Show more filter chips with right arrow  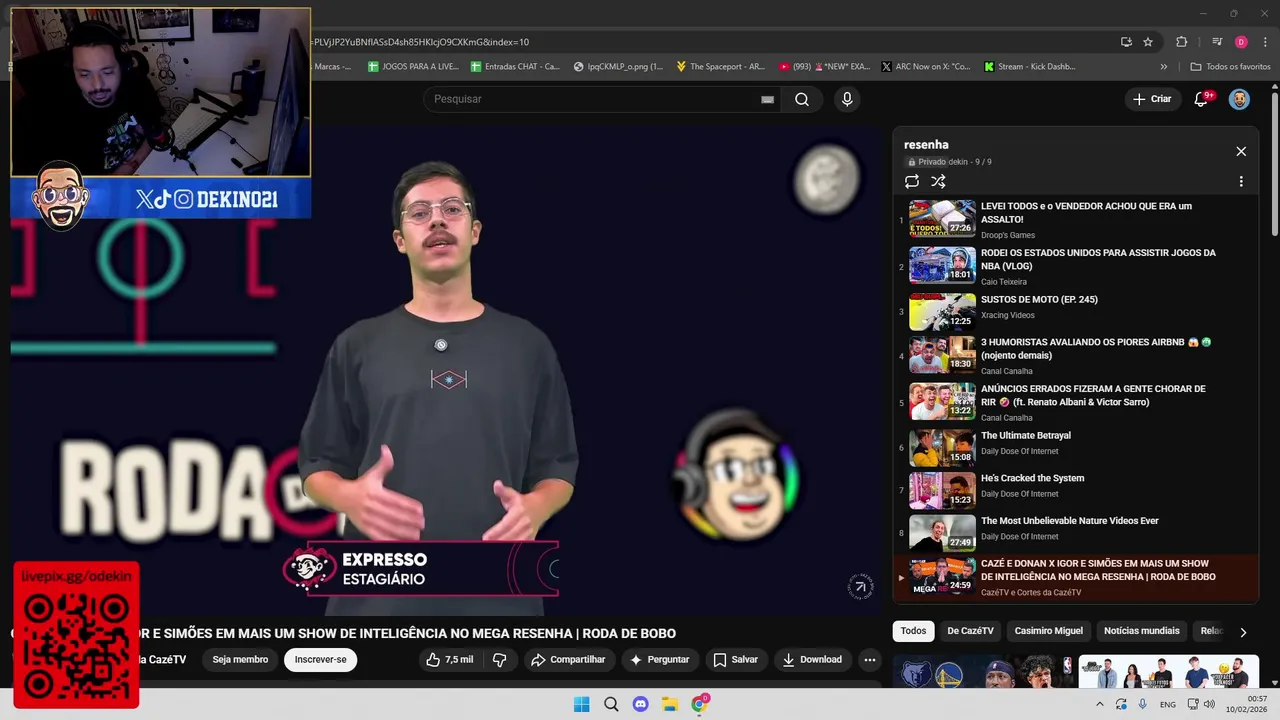(x=1243, y=632)
